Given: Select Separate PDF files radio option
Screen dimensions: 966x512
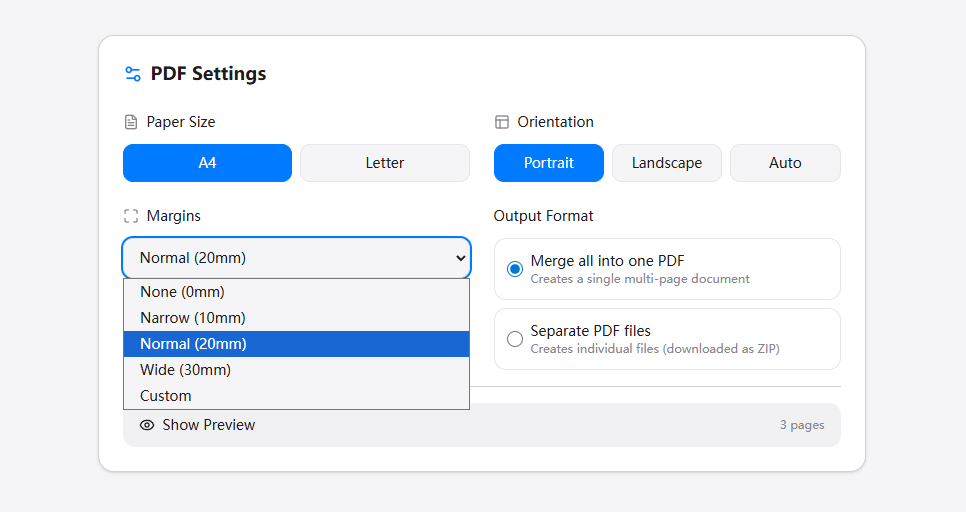Looking at the screenshot, I should 515,339.
